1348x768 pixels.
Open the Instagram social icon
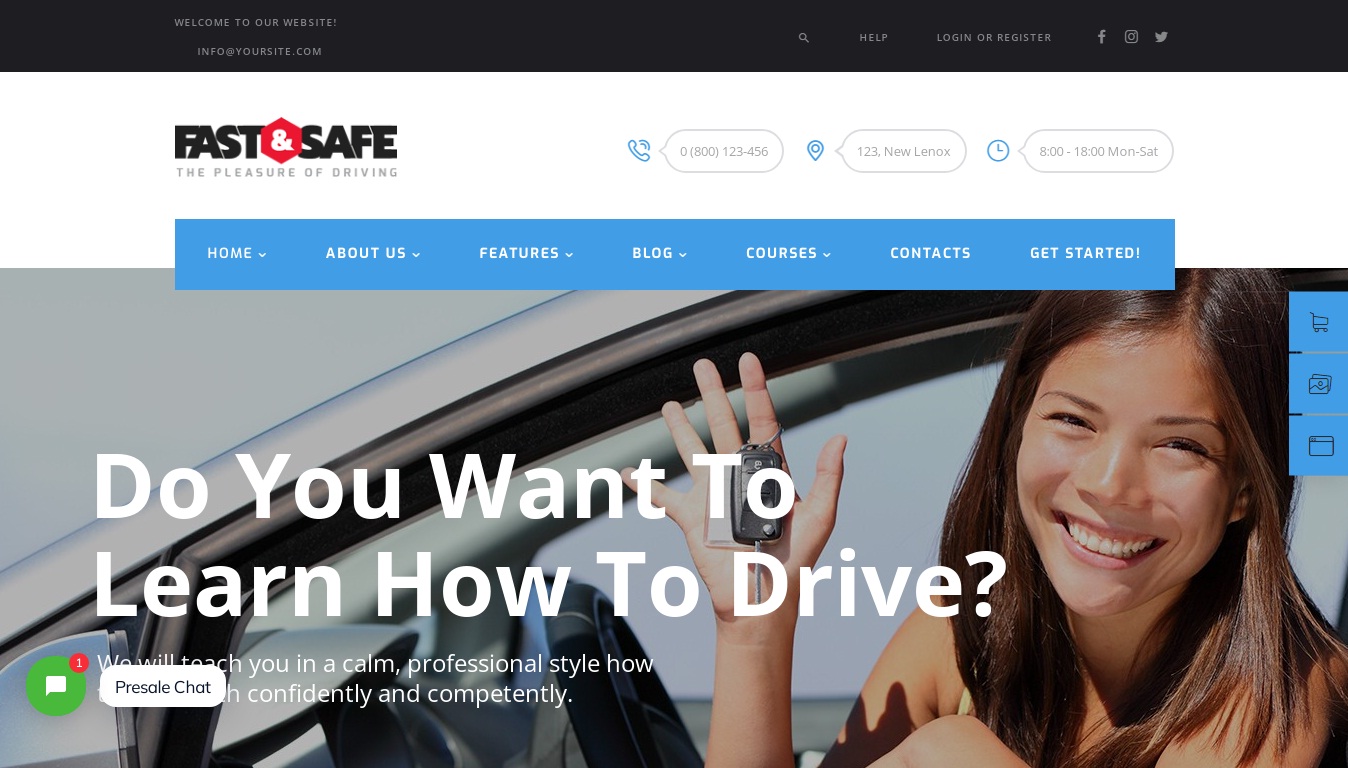[x=1131, y=37]
